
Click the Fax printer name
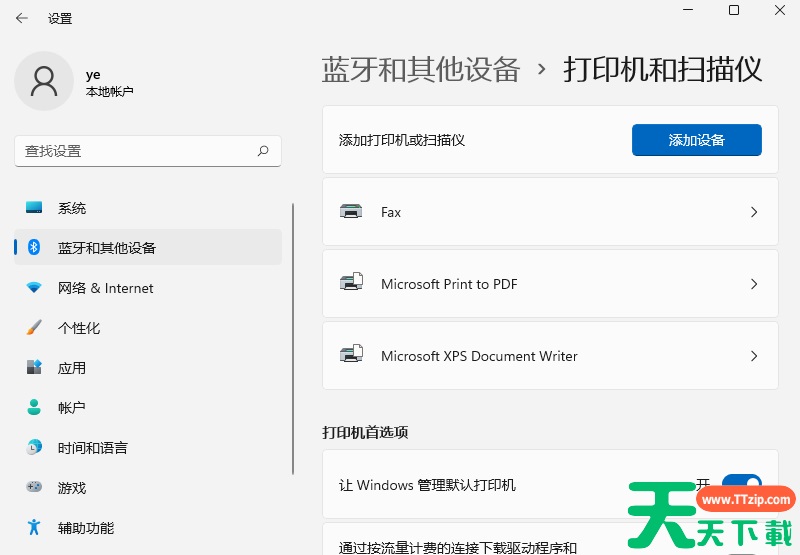click(x=391, y=212)
